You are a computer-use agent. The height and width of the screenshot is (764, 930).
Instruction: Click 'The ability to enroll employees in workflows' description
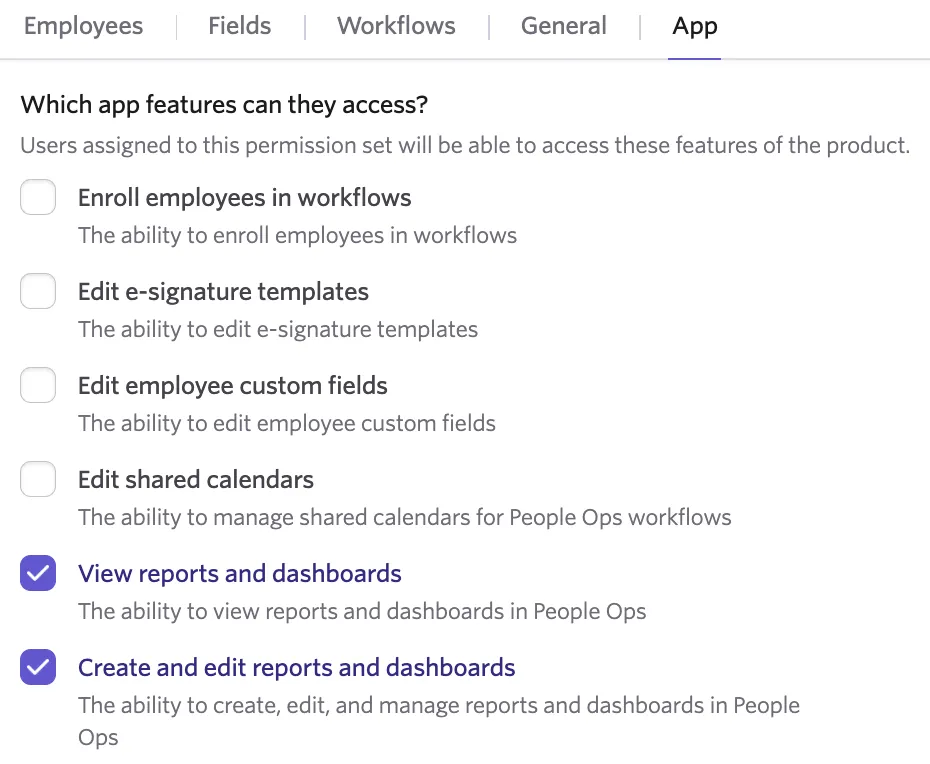pyautogui.click(x=297, y=235)
